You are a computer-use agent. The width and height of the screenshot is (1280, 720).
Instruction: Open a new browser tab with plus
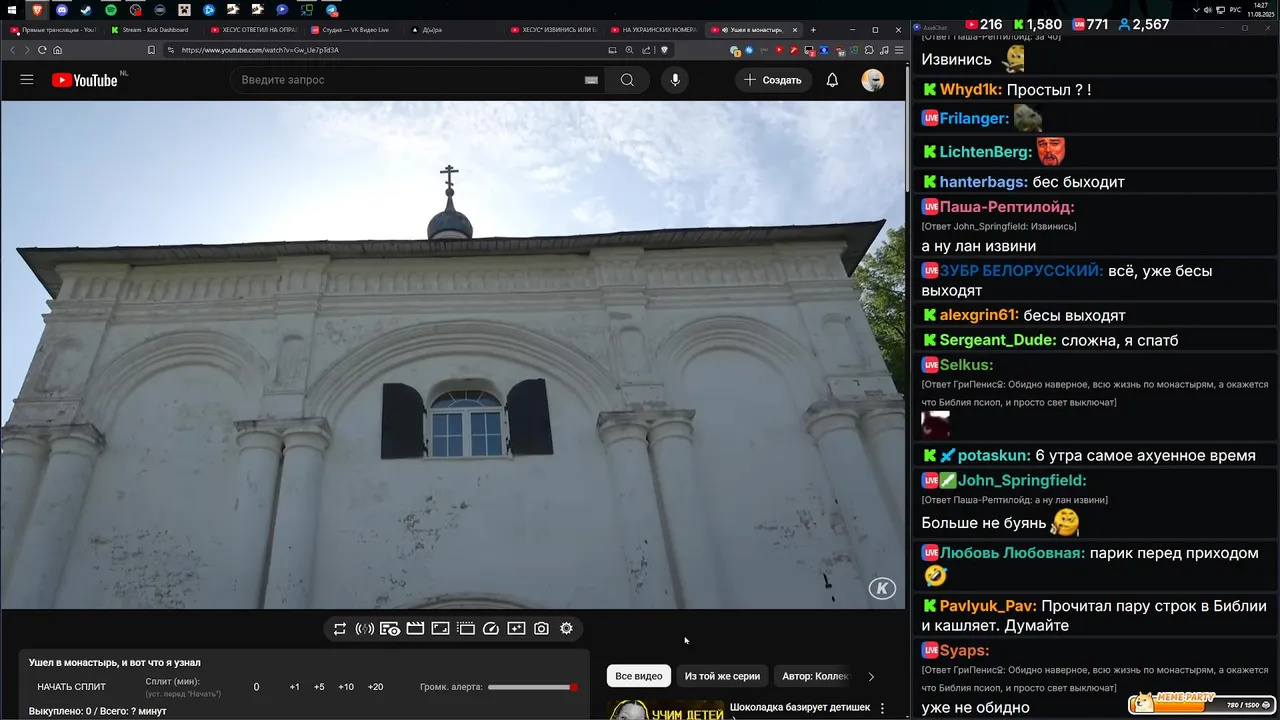pyautogui.click(x=813, y=30)
